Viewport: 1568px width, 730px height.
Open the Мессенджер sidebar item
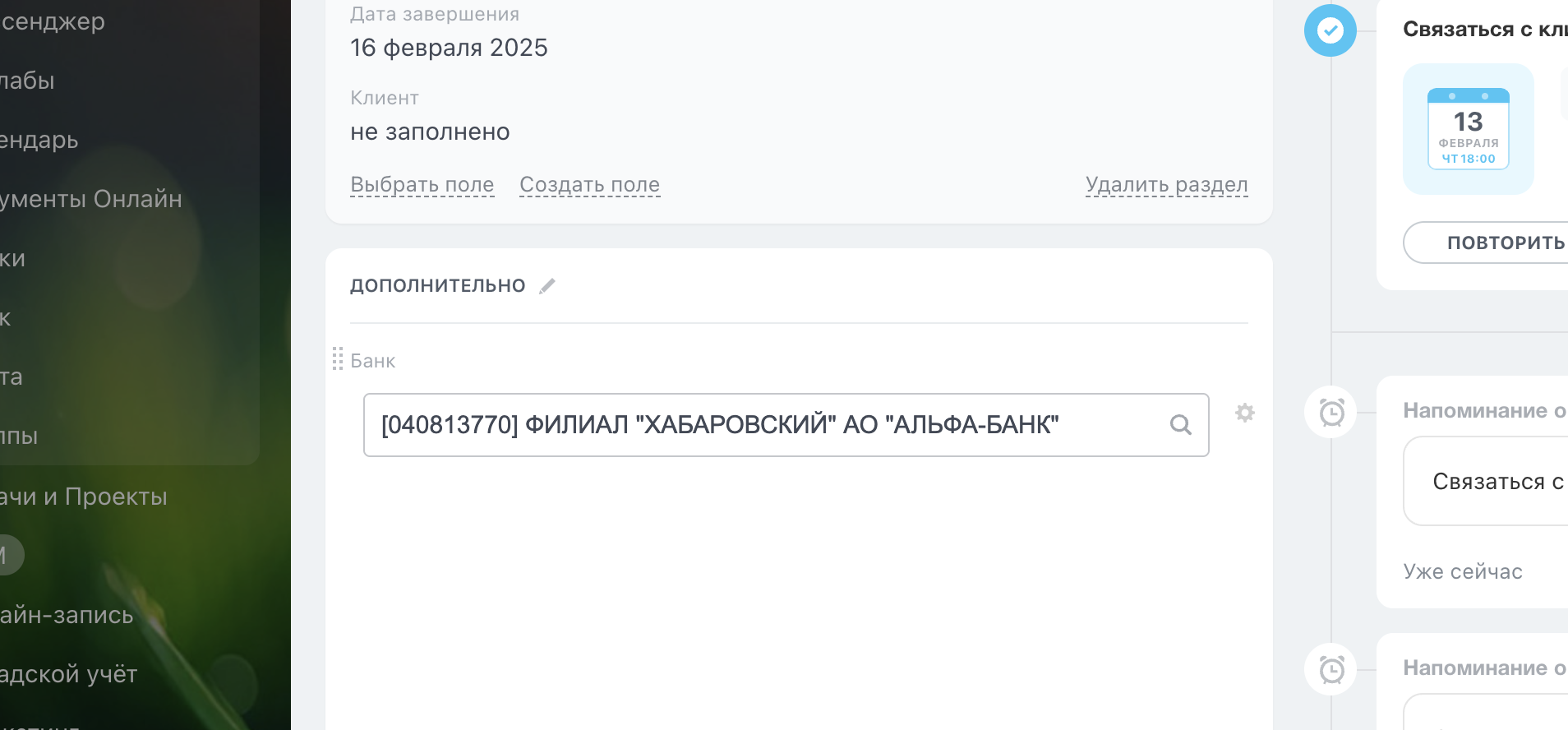click(53, 21)
